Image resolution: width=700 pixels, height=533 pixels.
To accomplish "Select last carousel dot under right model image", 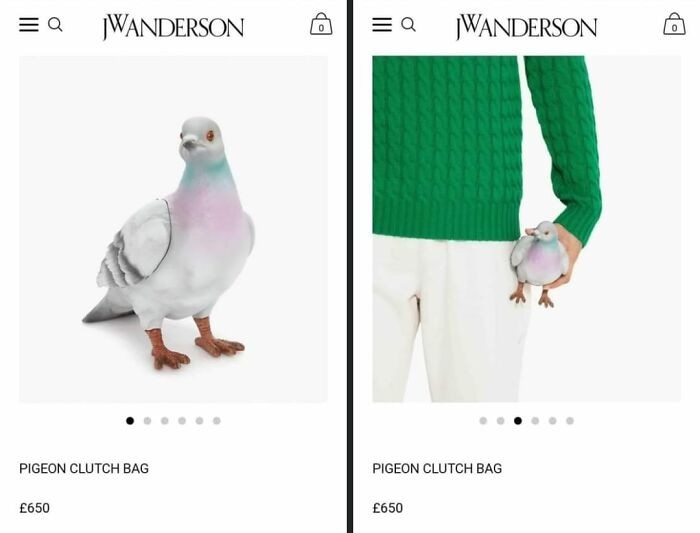I will click(570, 421).
